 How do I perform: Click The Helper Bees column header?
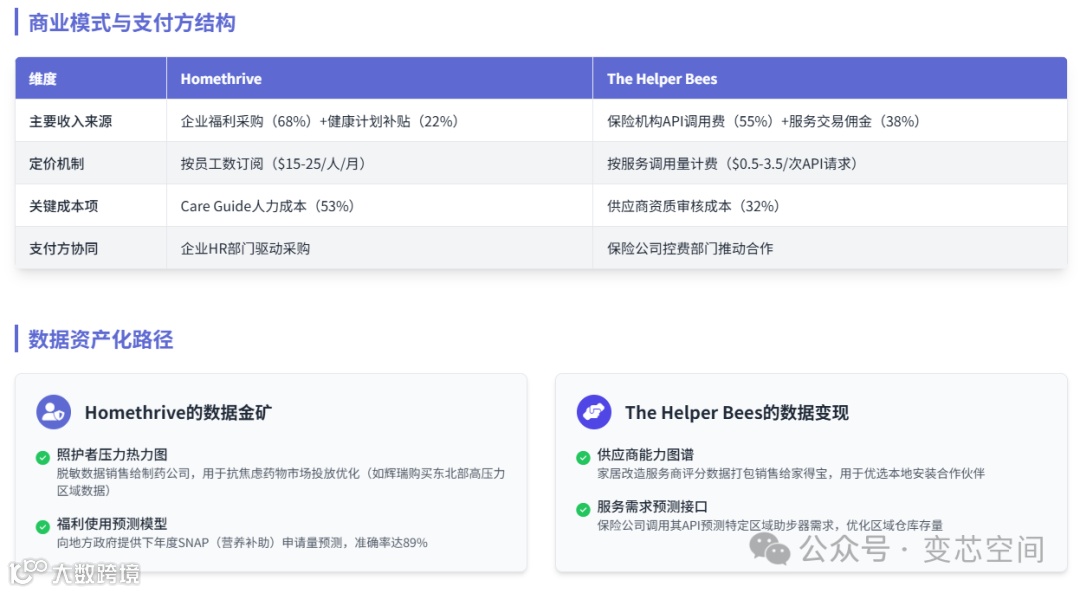830,79
